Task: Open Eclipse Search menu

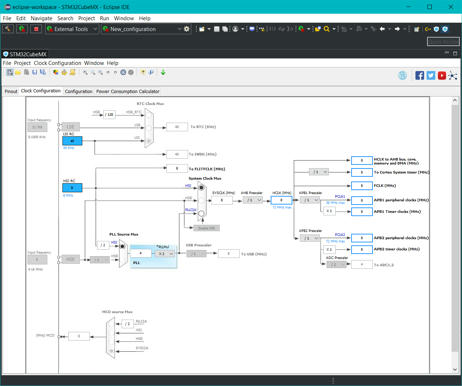Action: coord(65,18)
